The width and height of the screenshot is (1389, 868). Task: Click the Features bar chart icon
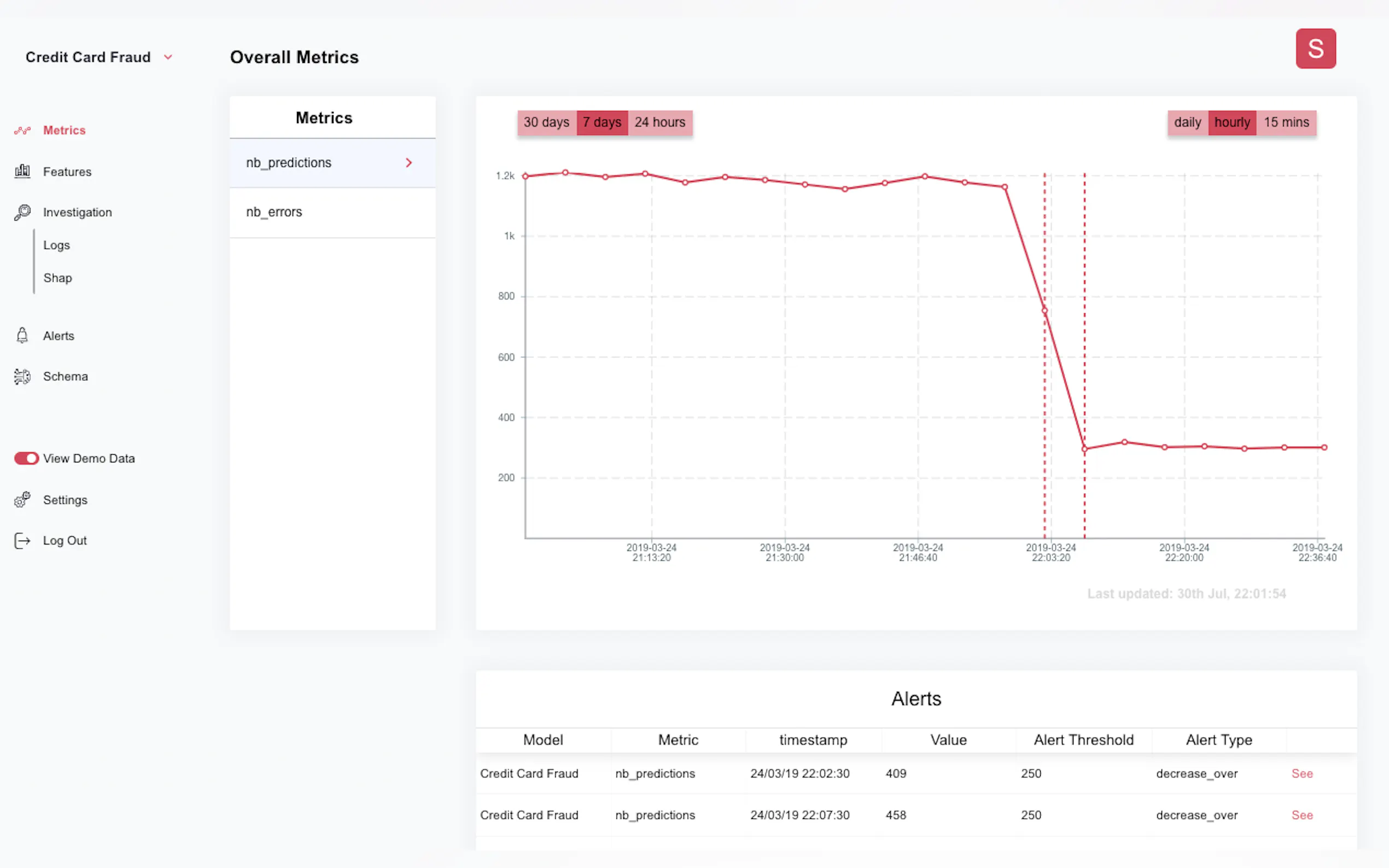pyautogui.click(x=22, y=171)
